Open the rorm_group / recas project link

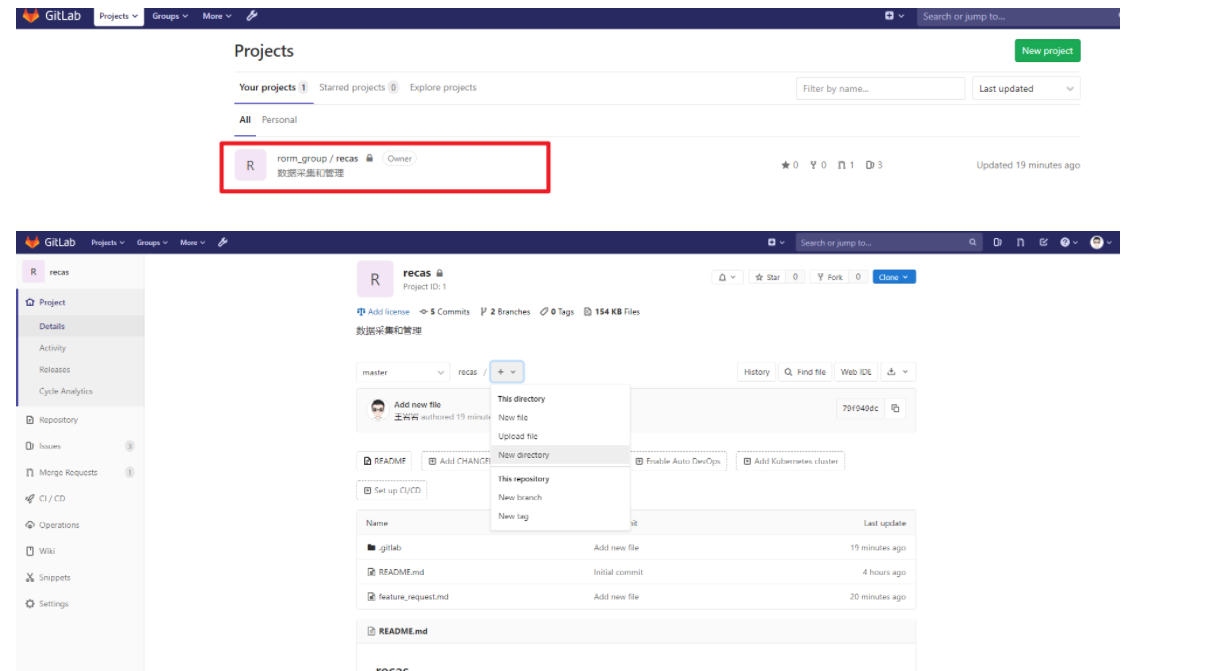(317, 158)
